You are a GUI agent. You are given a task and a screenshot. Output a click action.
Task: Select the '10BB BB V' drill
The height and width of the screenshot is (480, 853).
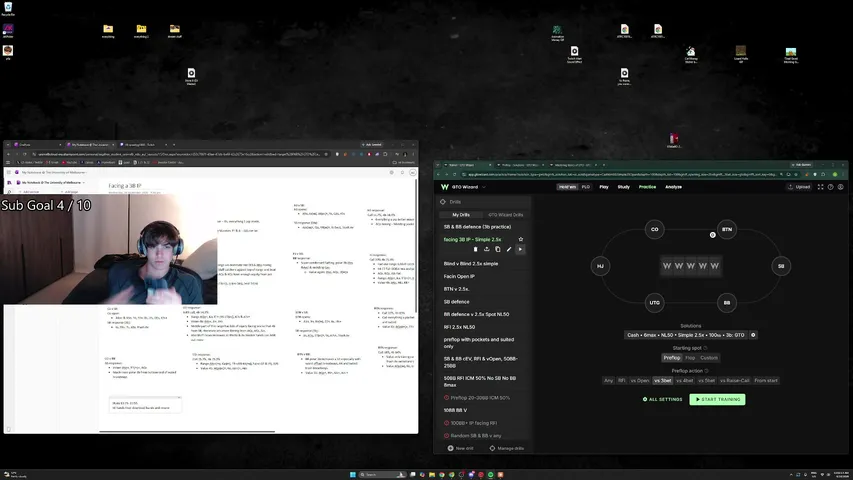coord(455,410)
